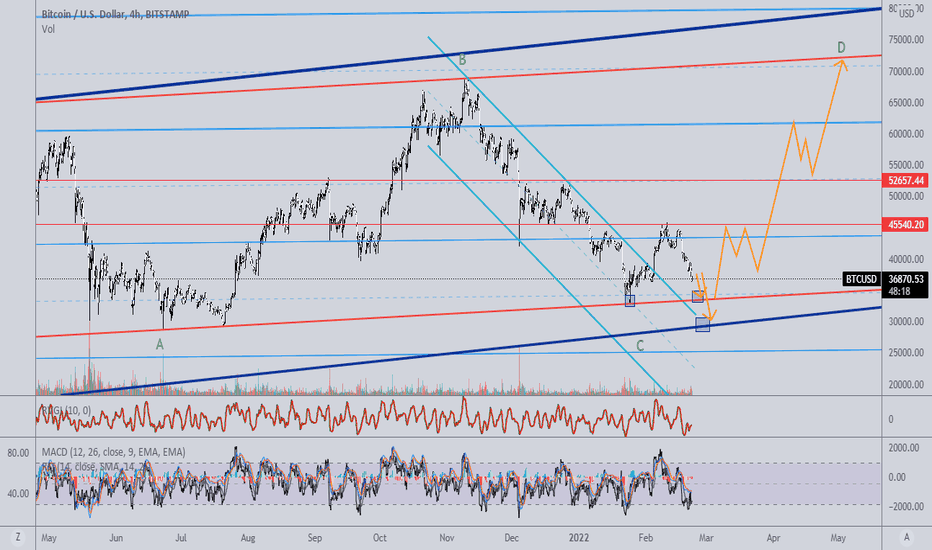The height and width of the screenshot is (550, 932).
Task: Click the 36870.53 current price label
Action: (x=906, y=279)
